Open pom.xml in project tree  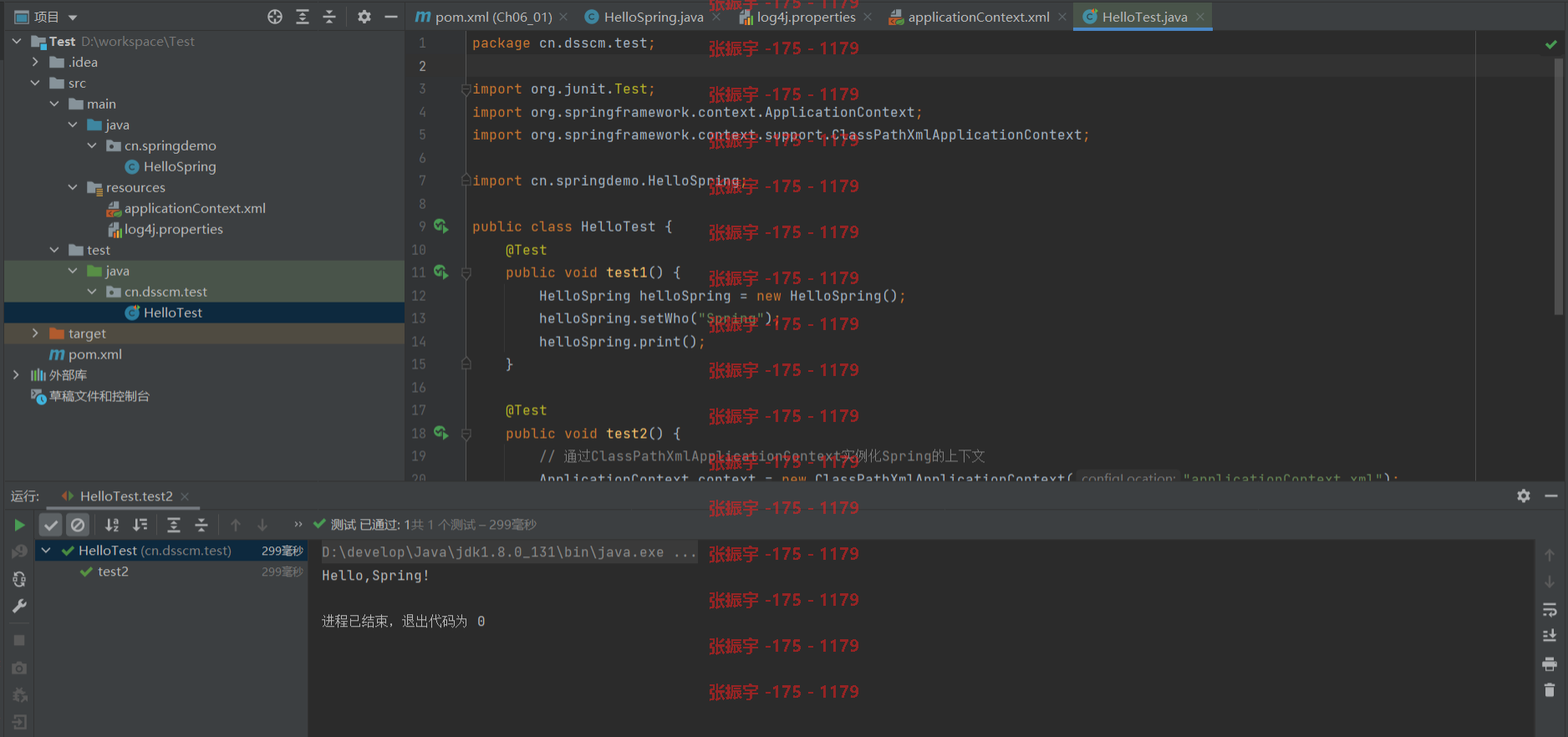click(x=94, y=354)
